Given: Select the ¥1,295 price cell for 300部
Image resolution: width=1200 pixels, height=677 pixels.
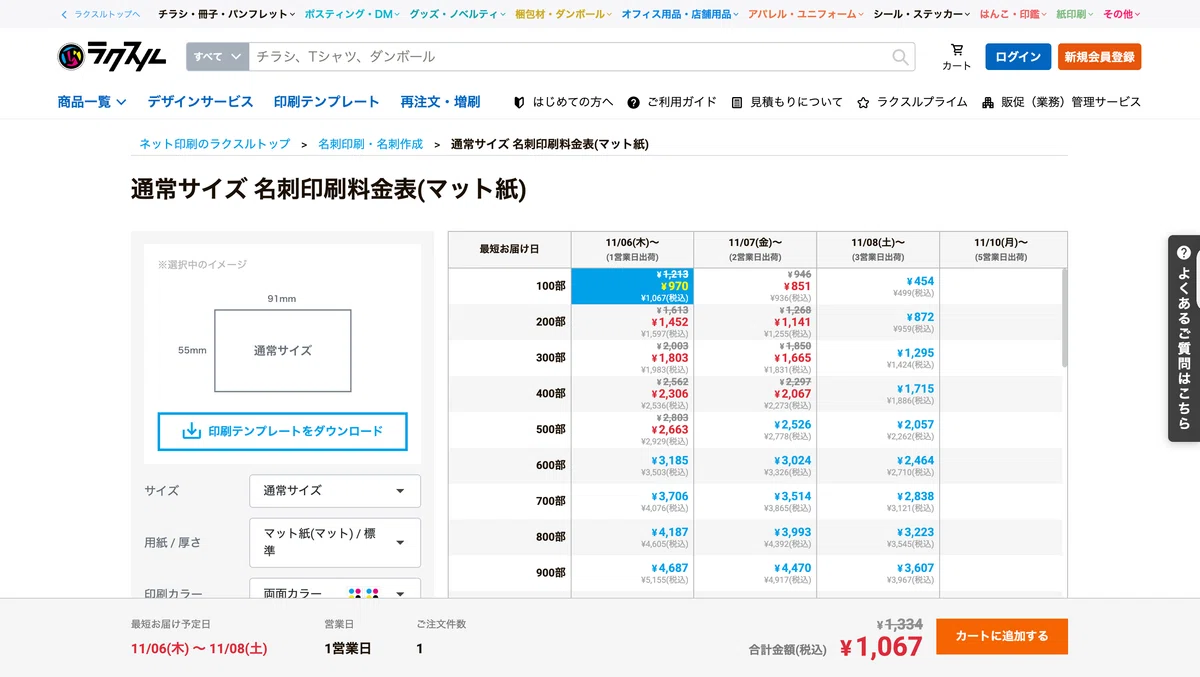Looking at the screenshot, I should point(878,358).
